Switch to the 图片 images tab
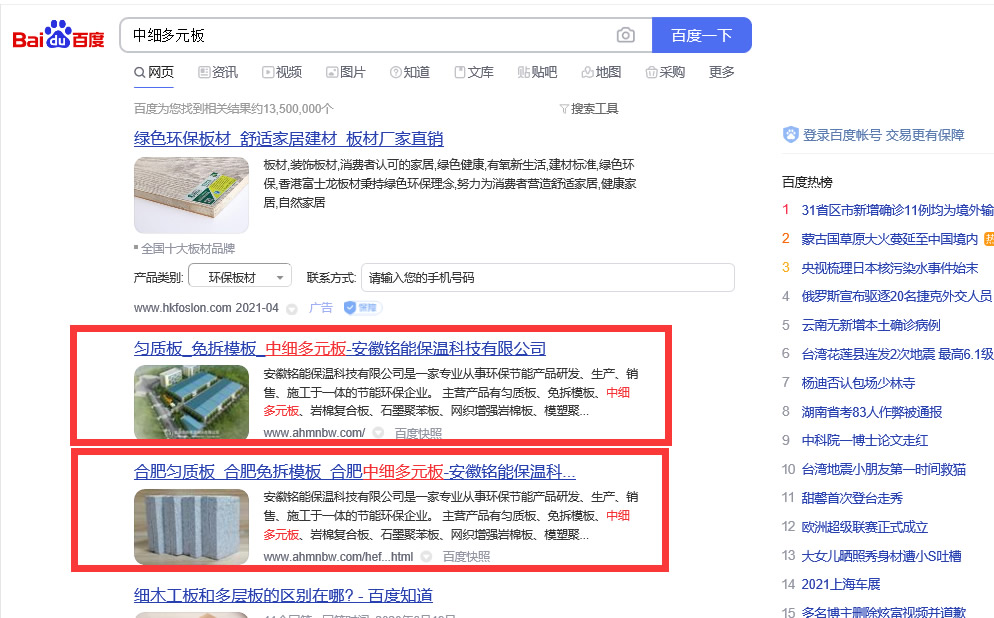This screenshot has width=994, height=618. point(345,72)
